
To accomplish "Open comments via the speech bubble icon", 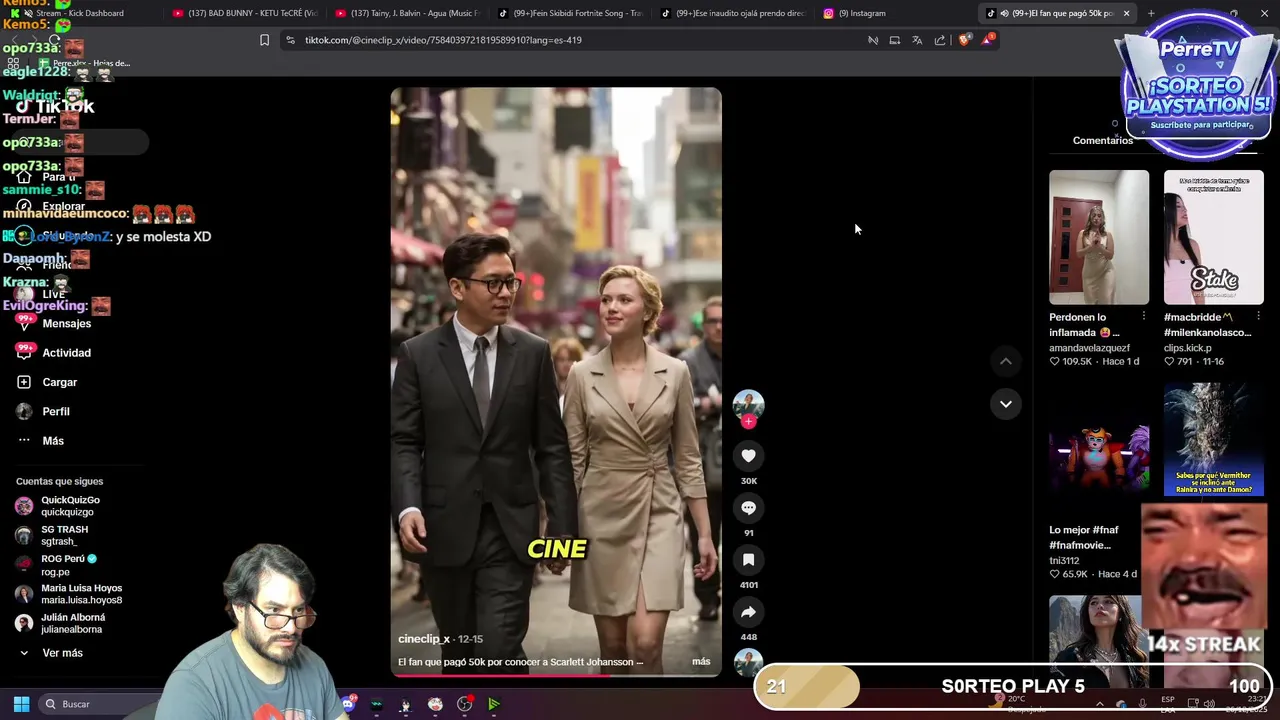I will [748, 508].
